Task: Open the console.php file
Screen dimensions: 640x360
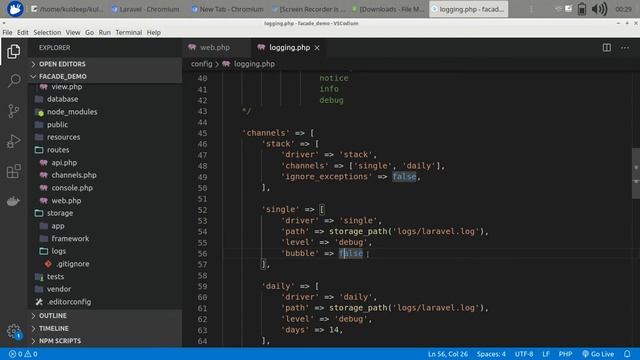Action: point(71,188)
